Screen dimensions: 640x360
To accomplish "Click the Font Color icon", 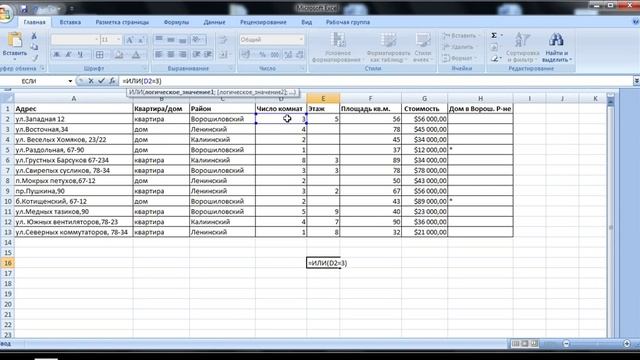I will click(136, 54).
